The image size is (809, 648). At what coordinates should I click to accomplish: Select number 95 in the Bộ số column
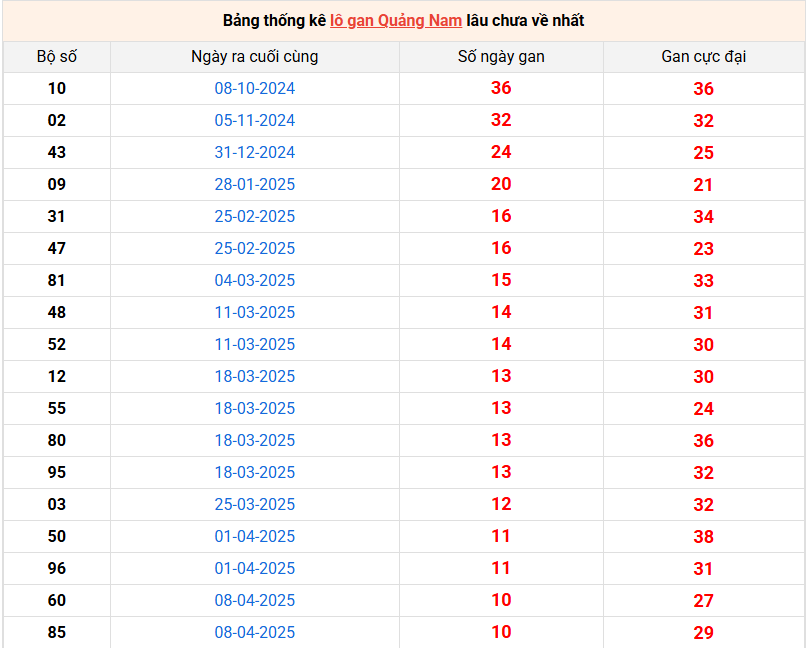point(57,473)
